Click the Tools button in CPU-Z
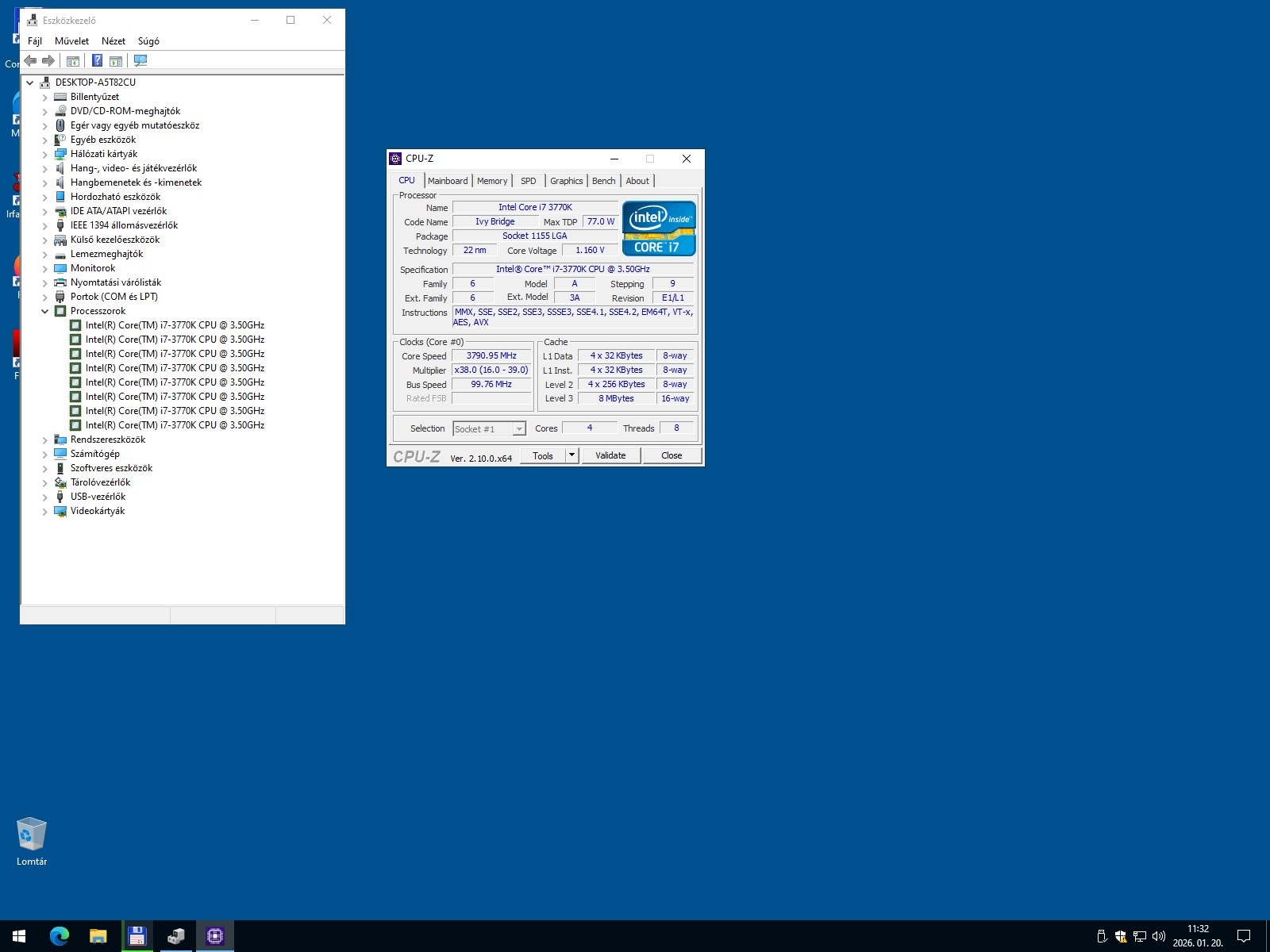 [543, 455]
